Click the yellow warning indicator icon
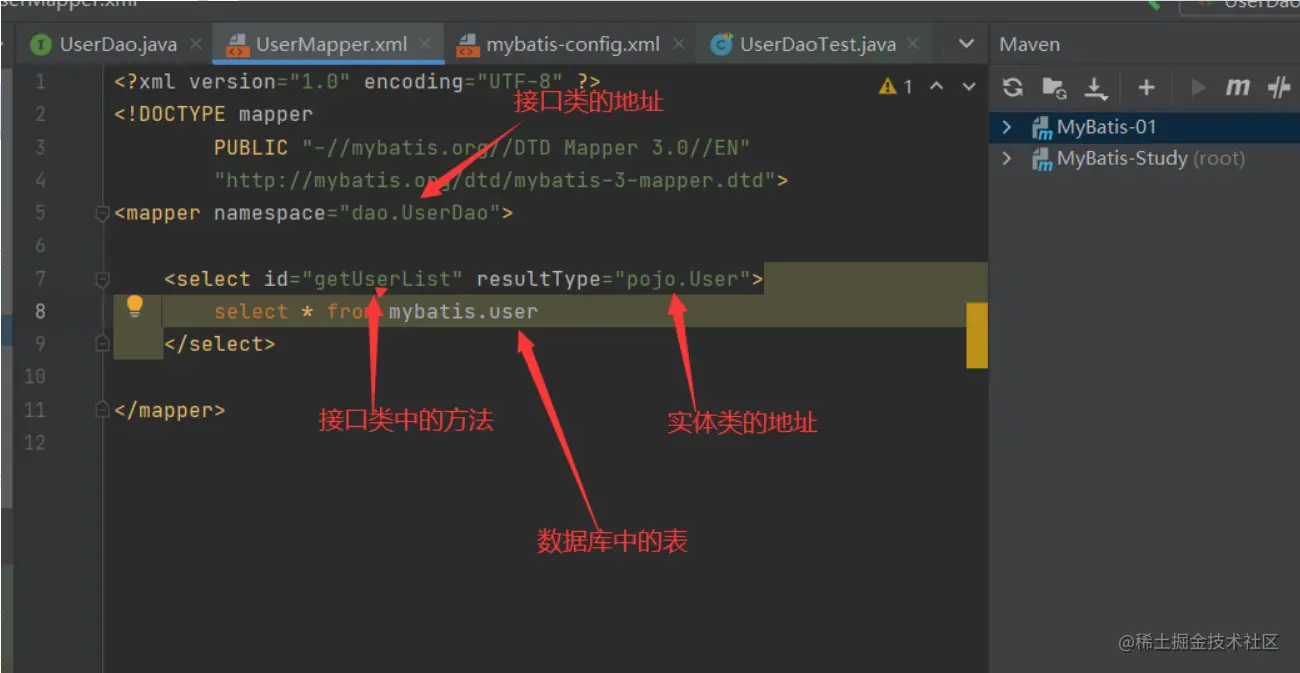1300x673 pixels. 887,87
